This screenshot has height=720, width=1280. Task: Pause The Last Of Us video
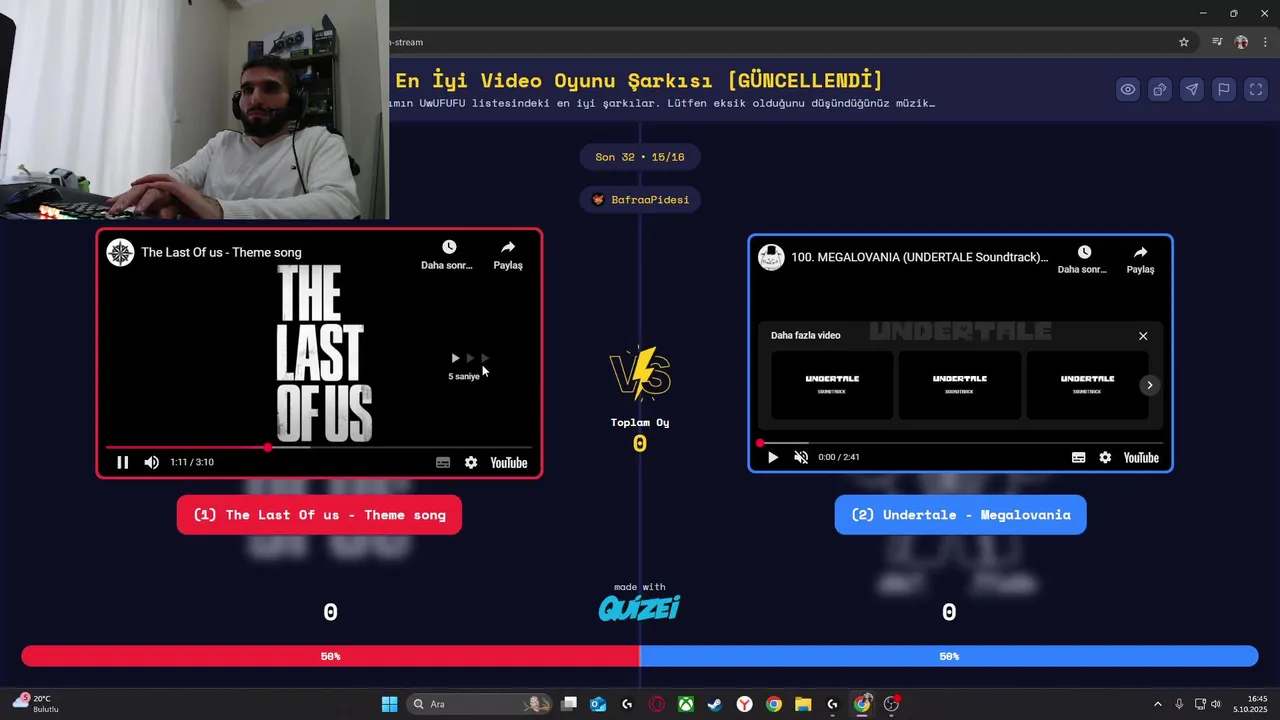pos(123,462)
